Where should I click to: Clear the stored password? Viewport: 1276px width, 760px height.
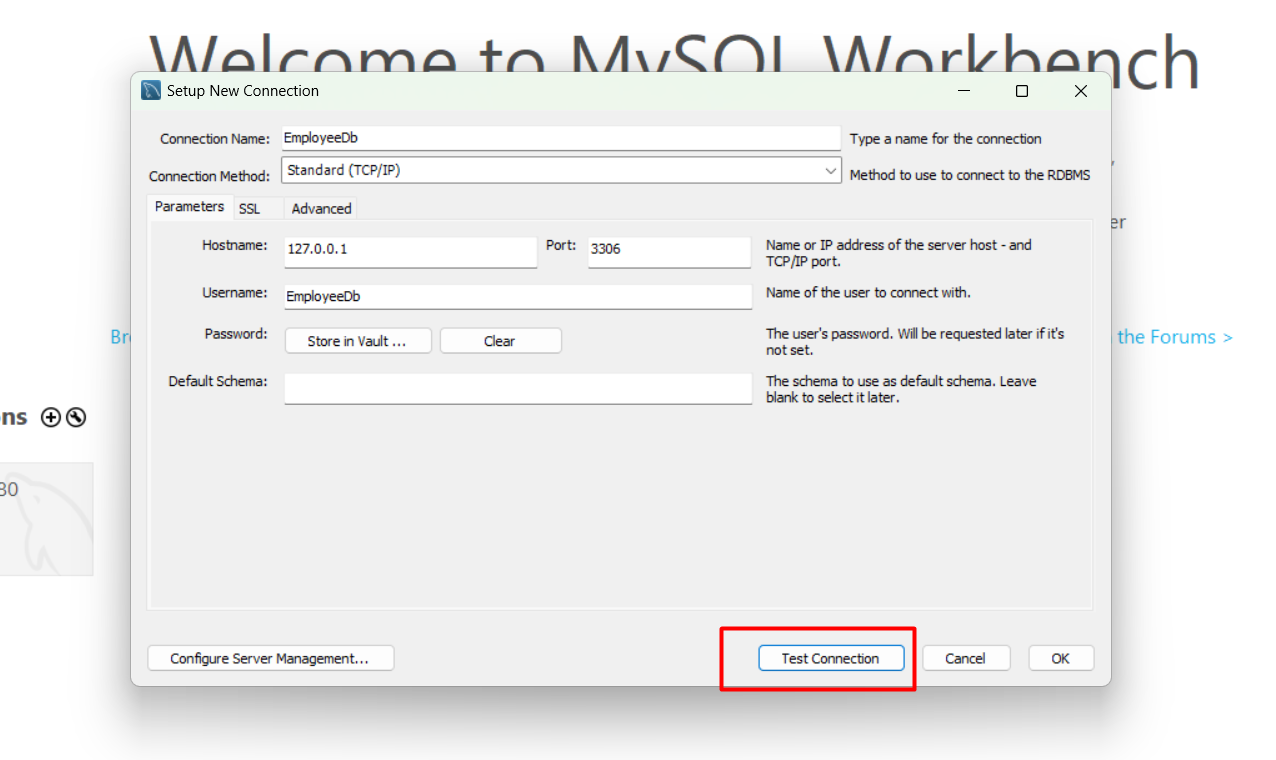(500, 341)
